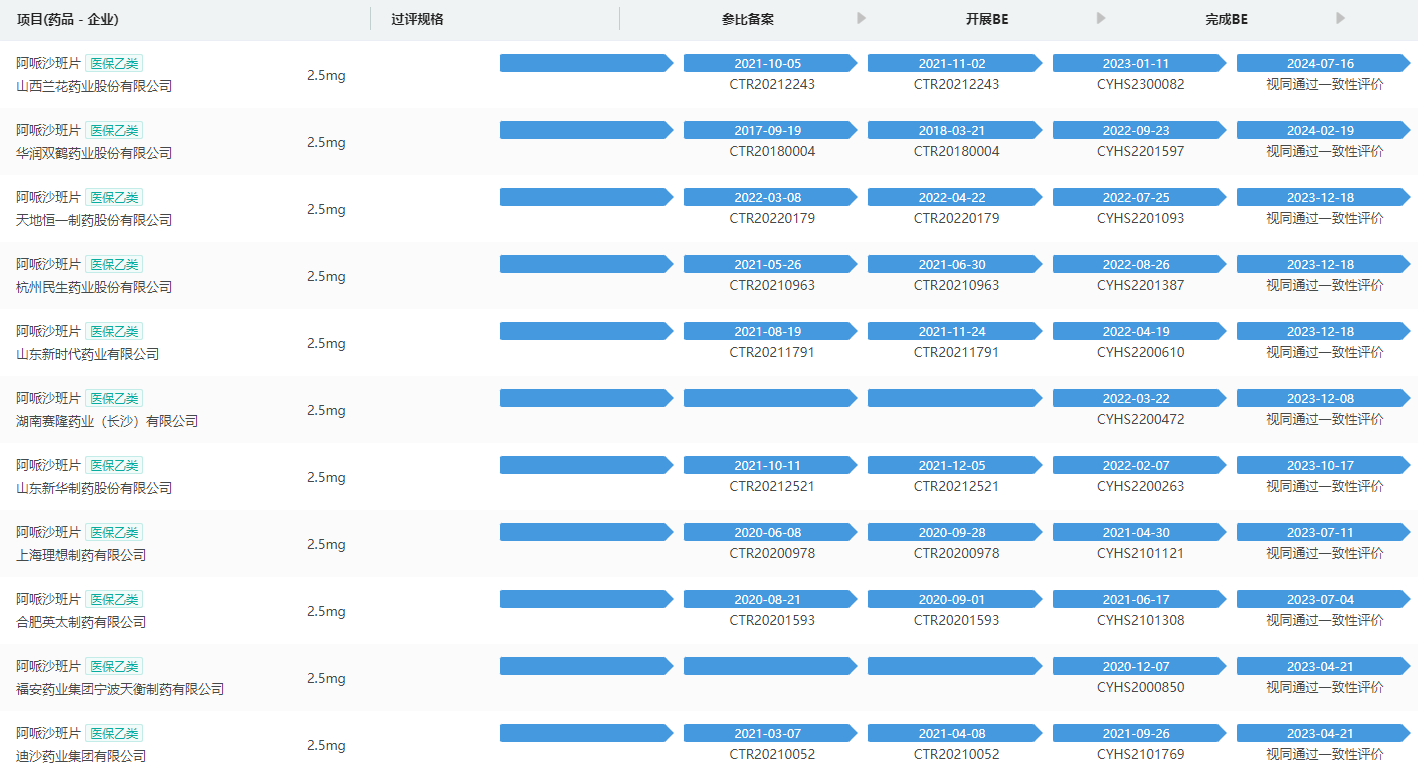Click the 2021-12-05 date bar
Image resolution: width=1418 pixels, height=773 pixels.
coord(955,465)
